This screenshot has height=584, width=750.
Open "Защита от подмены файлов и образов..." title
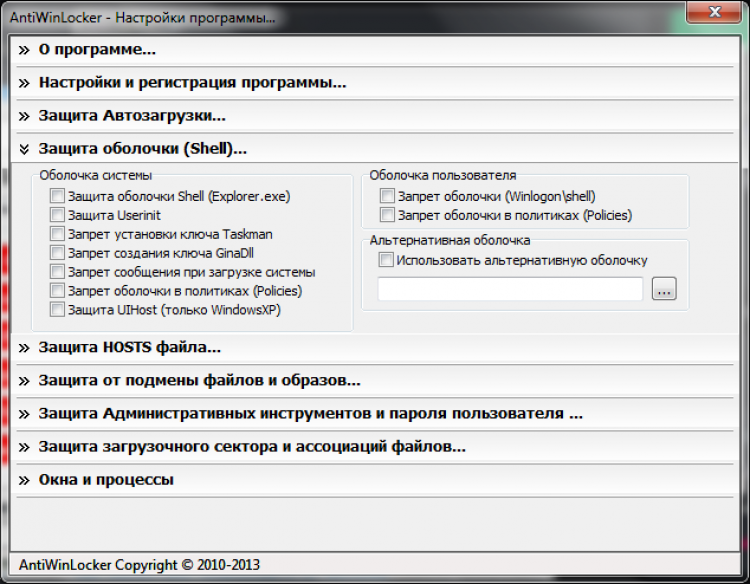199,381
